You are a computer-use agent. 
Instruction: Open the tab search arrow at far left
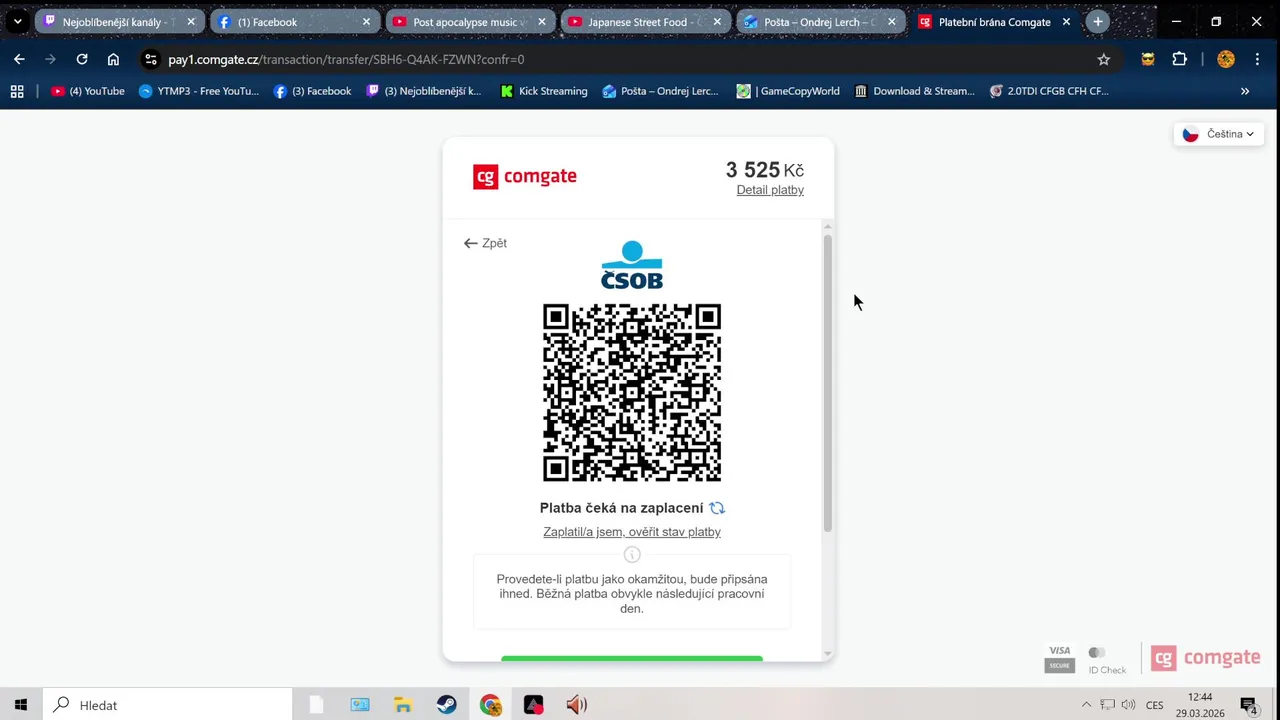pos(17,21)
